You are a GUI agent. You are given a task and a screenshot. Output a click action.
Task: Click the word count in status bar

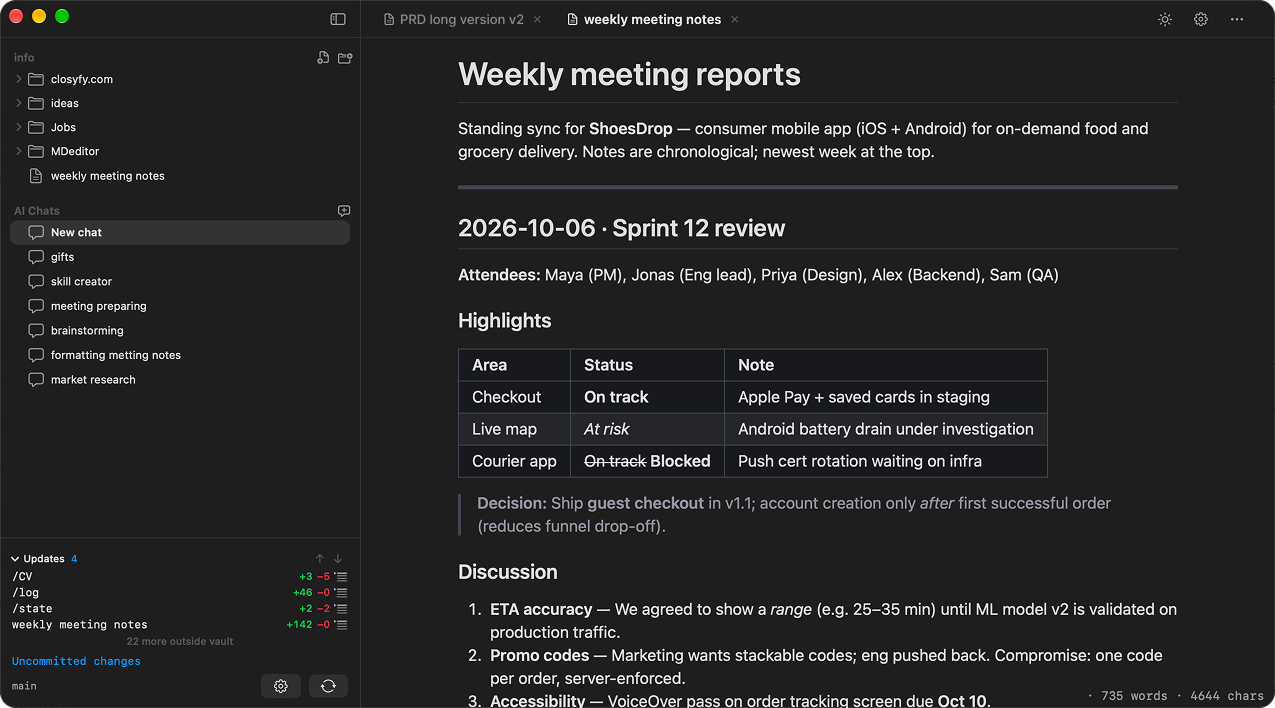(x=1133, y=696)
